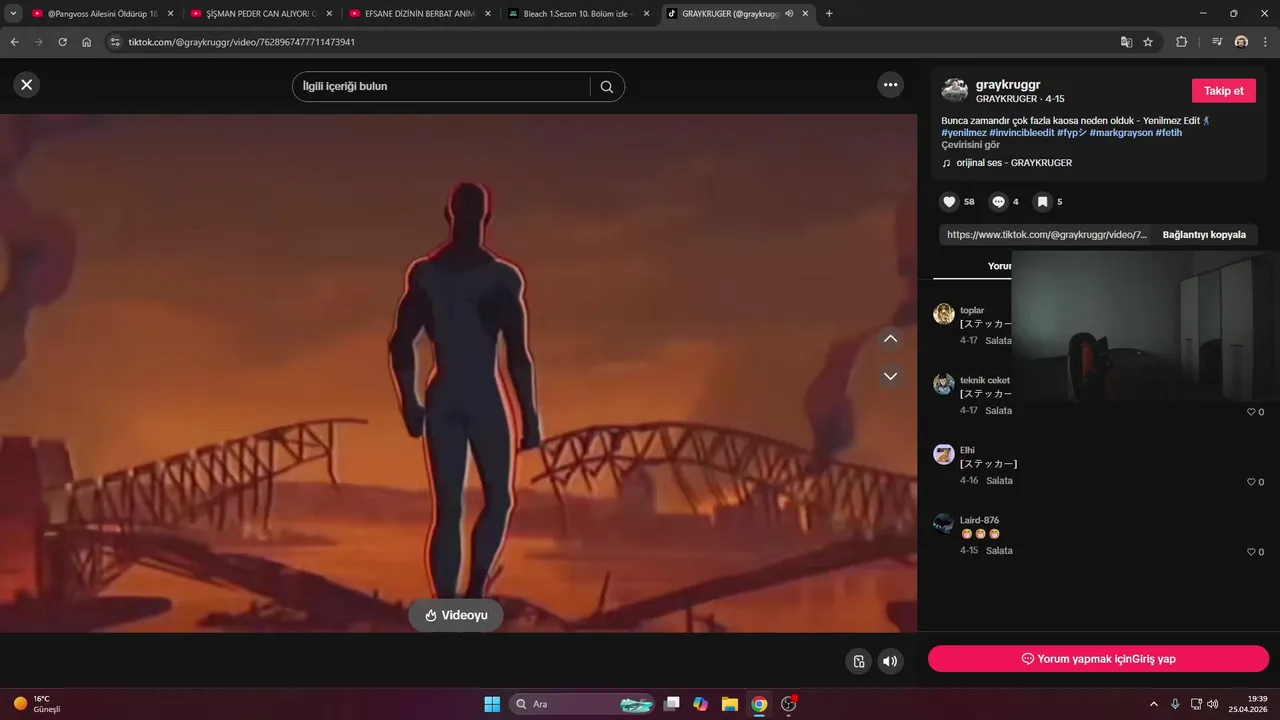This screenshot has height=720, width=1280.
Task: Follow graykruggr with "Takip et"
Action: 1224,91
